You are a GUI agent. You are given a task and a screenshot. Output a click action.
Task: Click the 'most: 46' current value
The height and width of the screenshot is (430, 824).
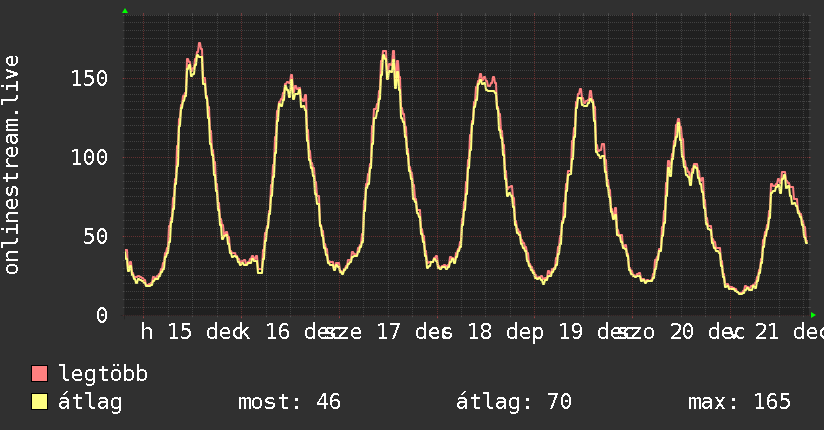(290, 402)
